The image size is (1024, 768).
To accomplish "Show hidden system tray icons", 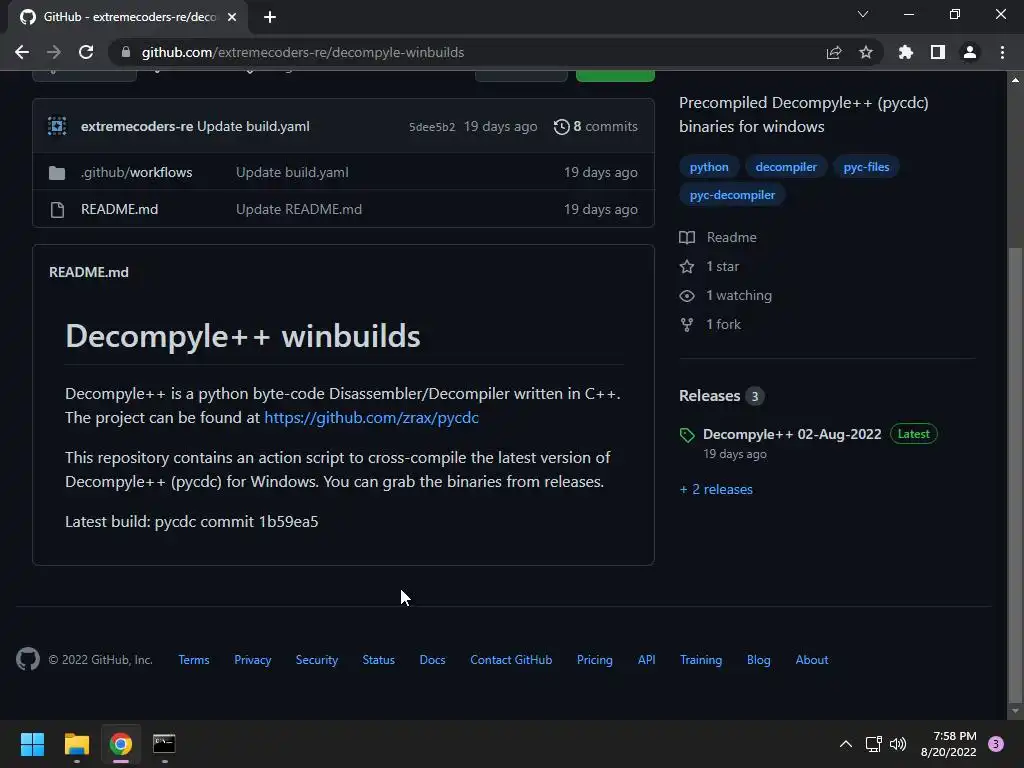I will 845,744.
